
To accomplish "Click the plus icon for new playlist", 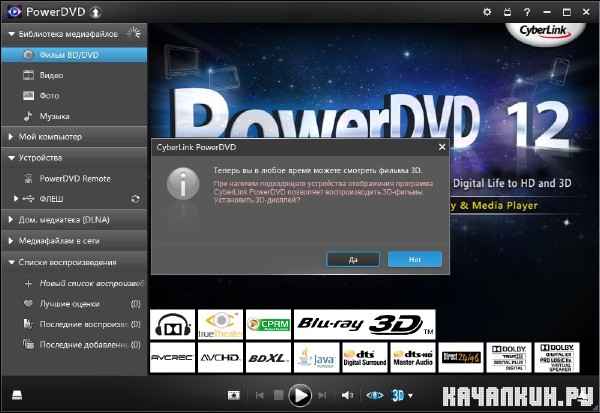I will 28,284.
